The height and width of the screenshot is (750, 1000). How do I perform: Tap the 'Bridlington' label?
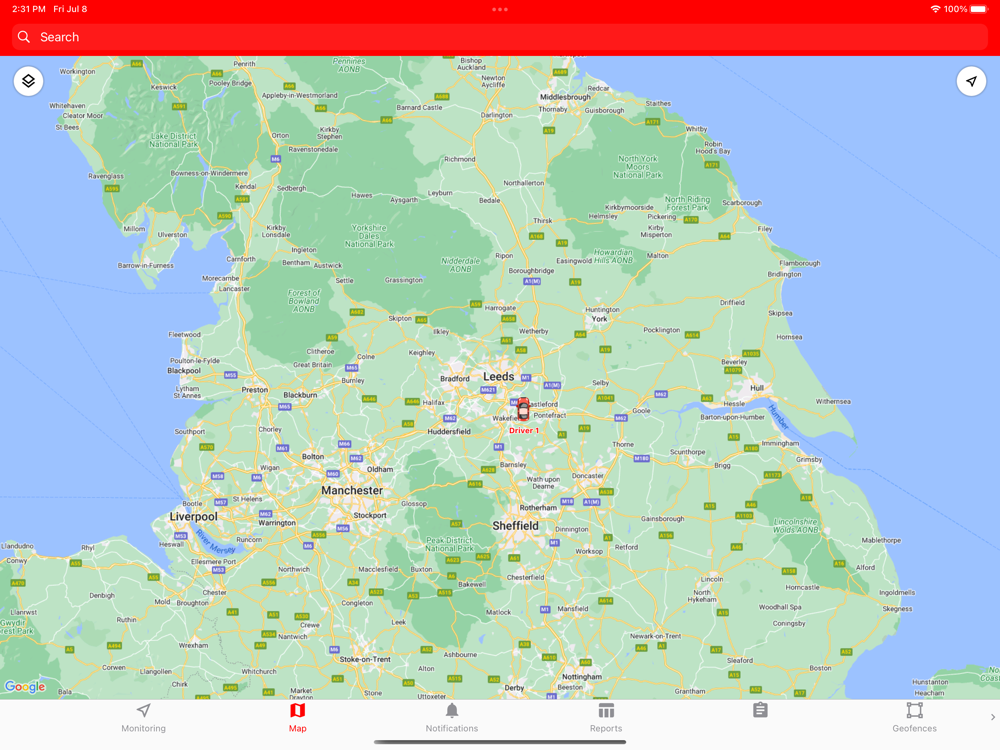(x=784, y=274)
